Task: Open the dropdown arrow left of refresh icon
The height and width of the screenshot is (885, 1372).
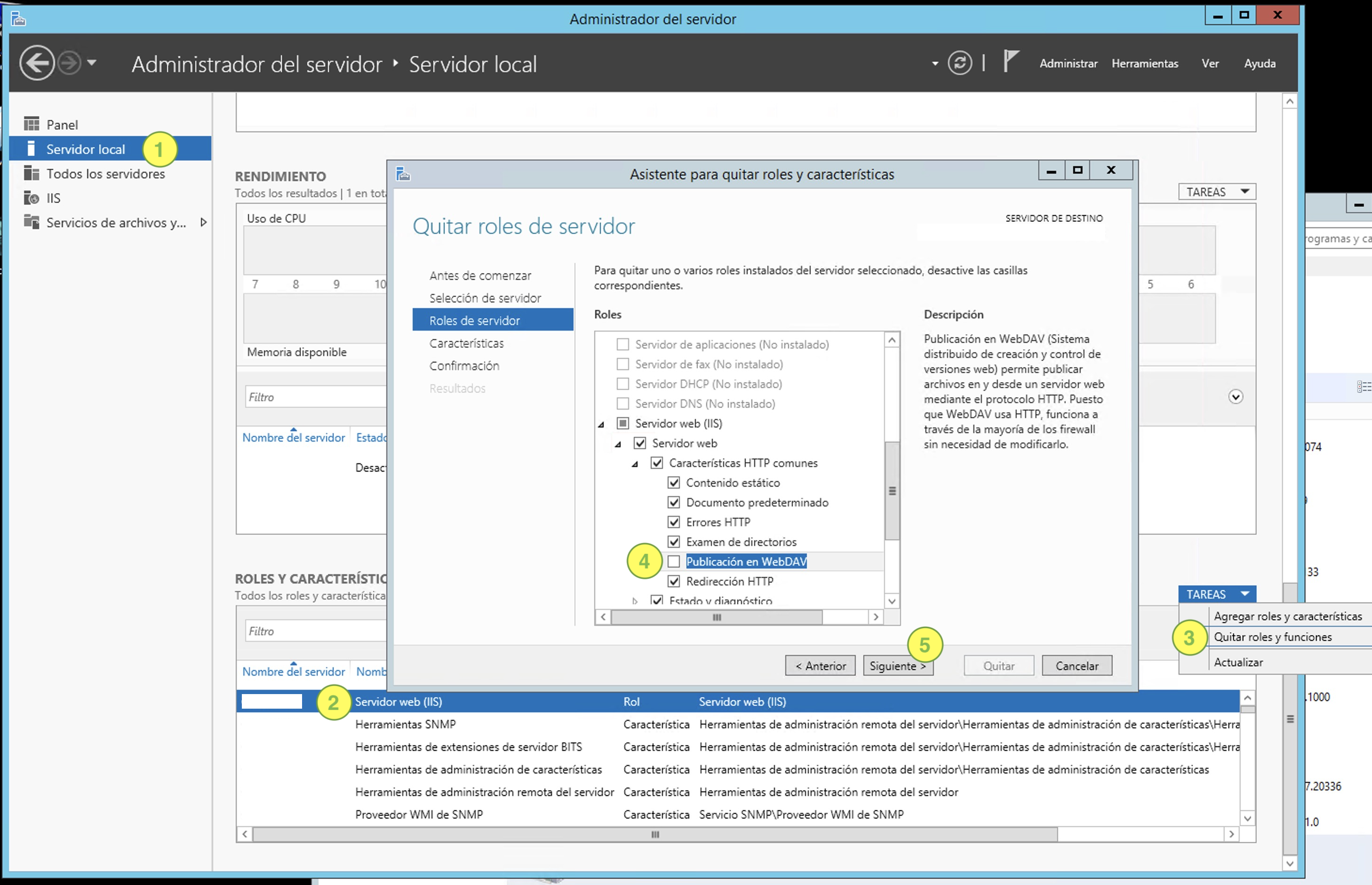Action: 935,63
